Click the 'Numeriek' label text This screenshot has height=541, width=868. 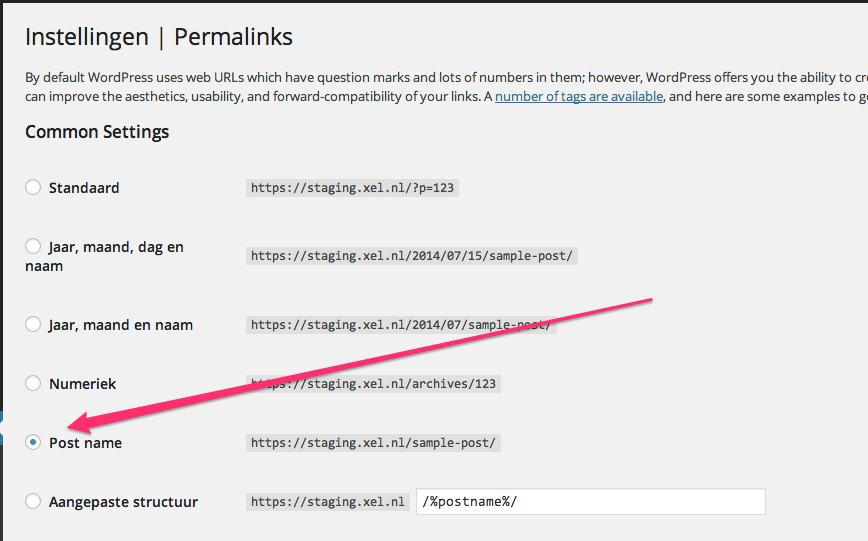click(85, 384)
